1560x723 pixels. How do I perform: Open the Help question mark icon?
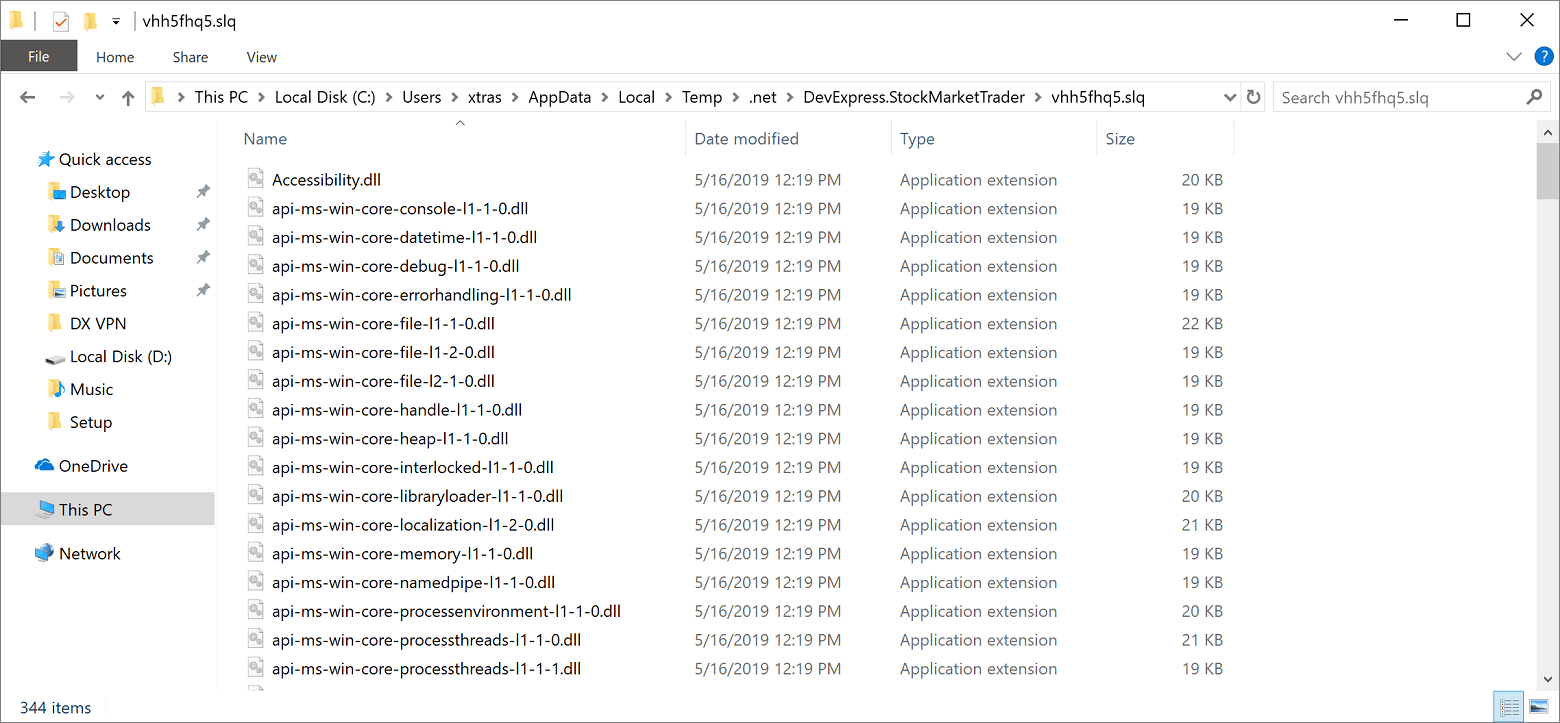click(1543, 57)
